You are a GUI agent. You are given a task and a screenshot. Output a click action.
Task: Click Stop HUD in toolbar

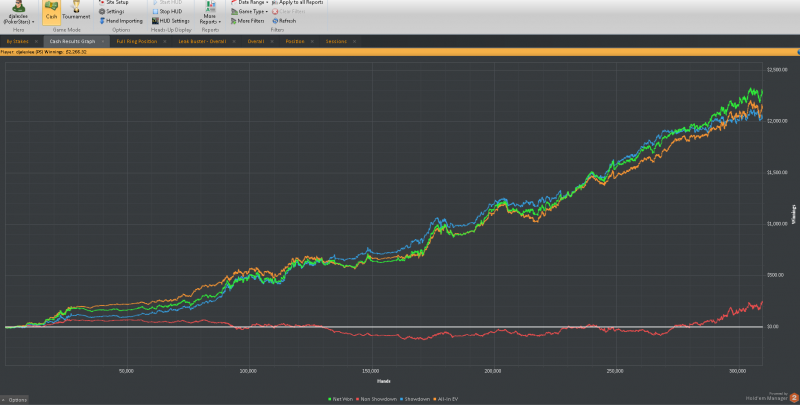169,11
